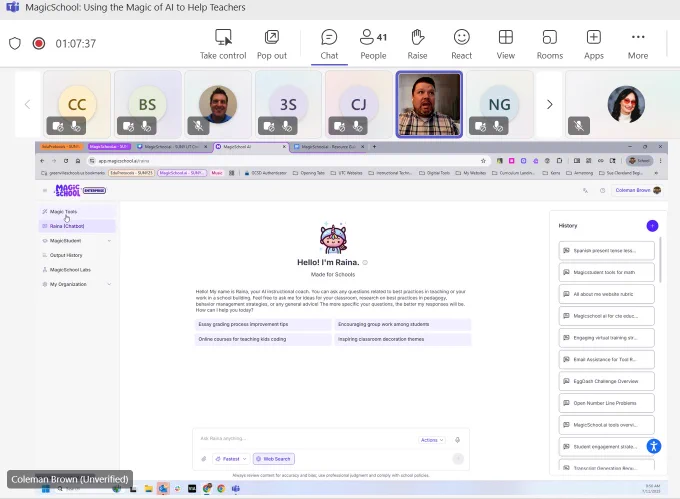
Task: Start a new chat with plus button
Action: (x=652, y=226)
